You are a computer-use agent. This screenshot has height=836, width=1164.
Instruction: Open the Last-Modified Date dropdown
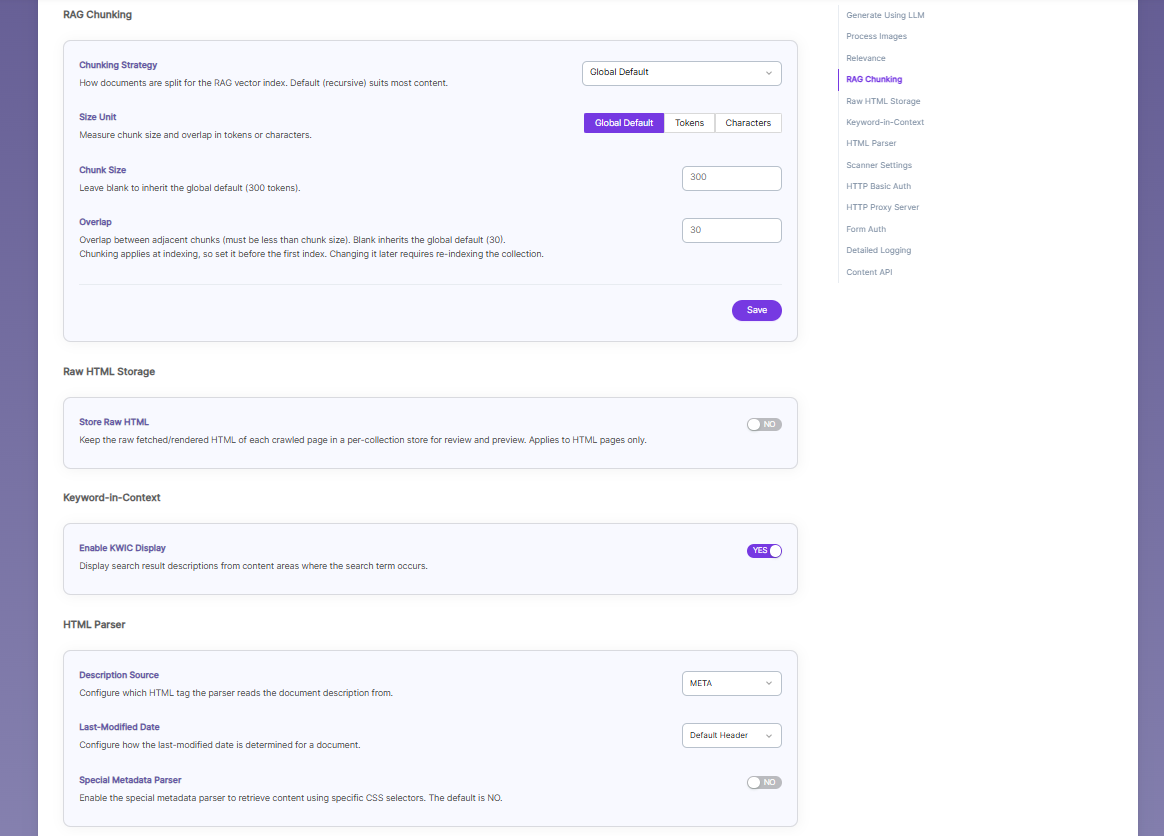[731, 736]
